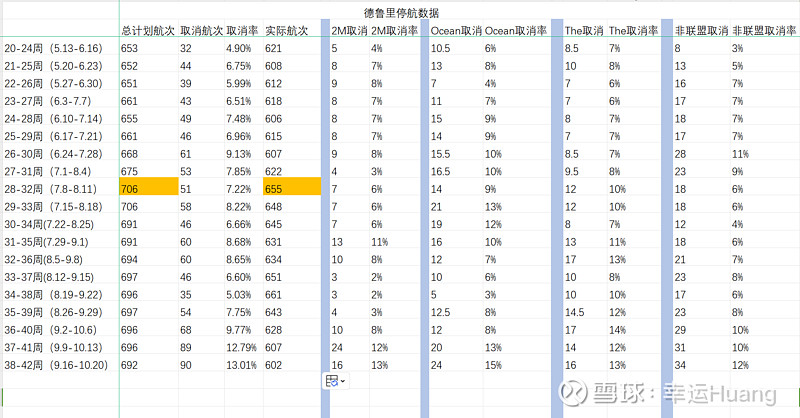The width and height of the screenshot is (800, 418).
Task: Select row label 23-27周 (6.3-7.7)
Action: [48, 101]
